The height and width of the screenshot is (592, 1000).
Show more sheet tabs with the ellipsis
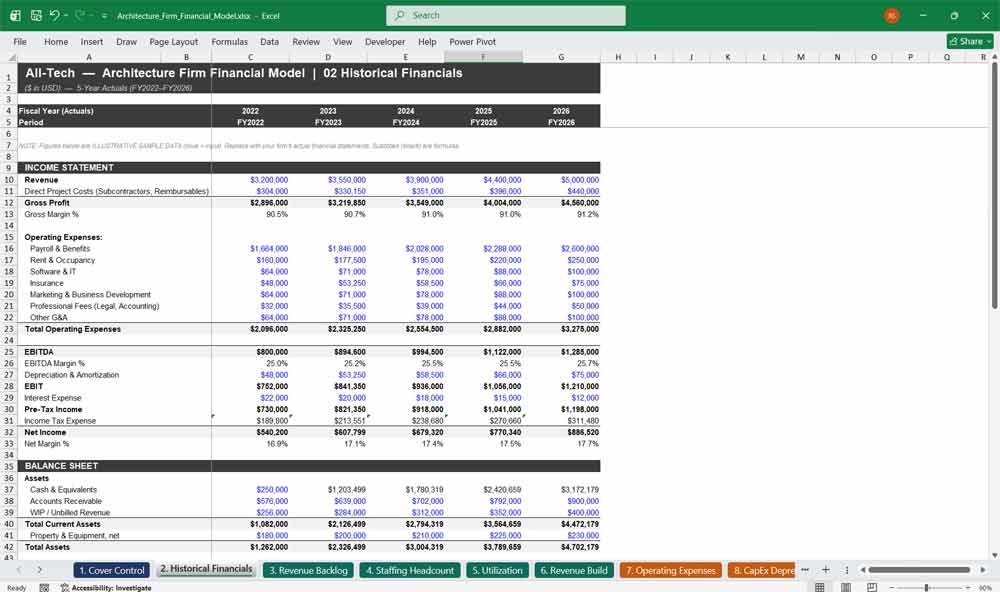805,570
